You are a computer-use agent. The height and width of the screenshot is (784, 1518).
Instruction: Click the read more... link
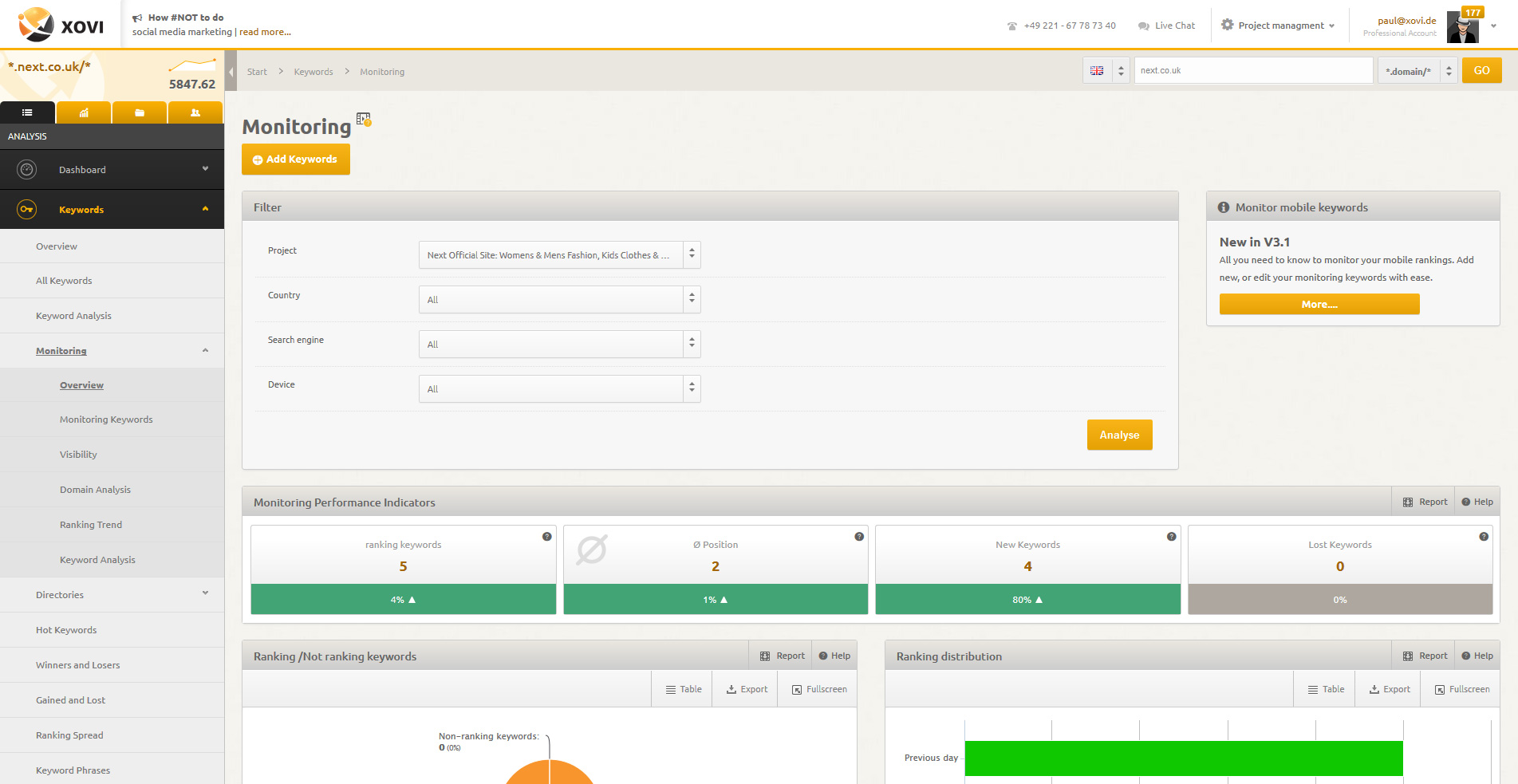click(x=265, y=32)
